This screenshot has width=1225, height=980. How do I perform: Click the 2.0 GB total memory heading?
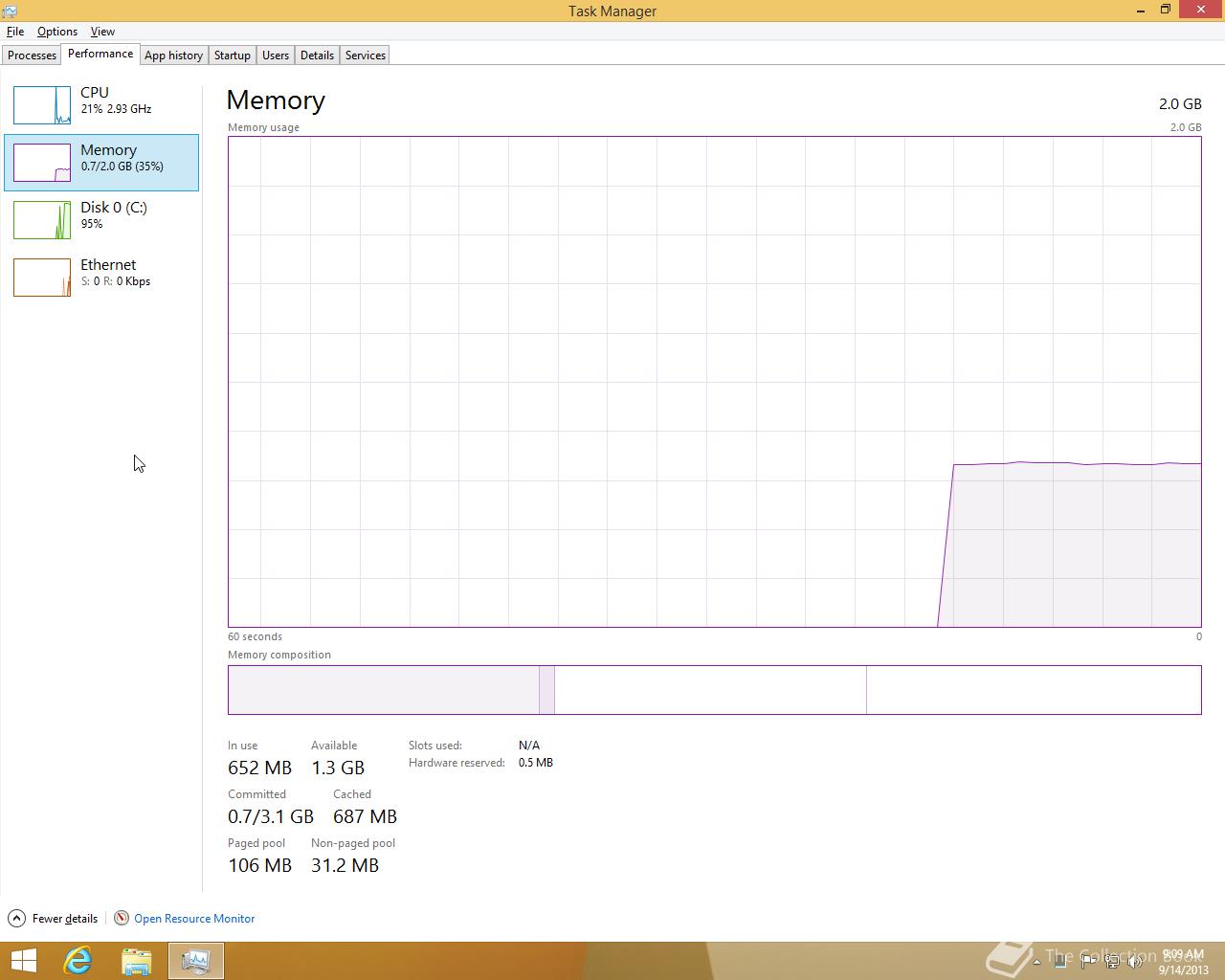click(1180, 104)
